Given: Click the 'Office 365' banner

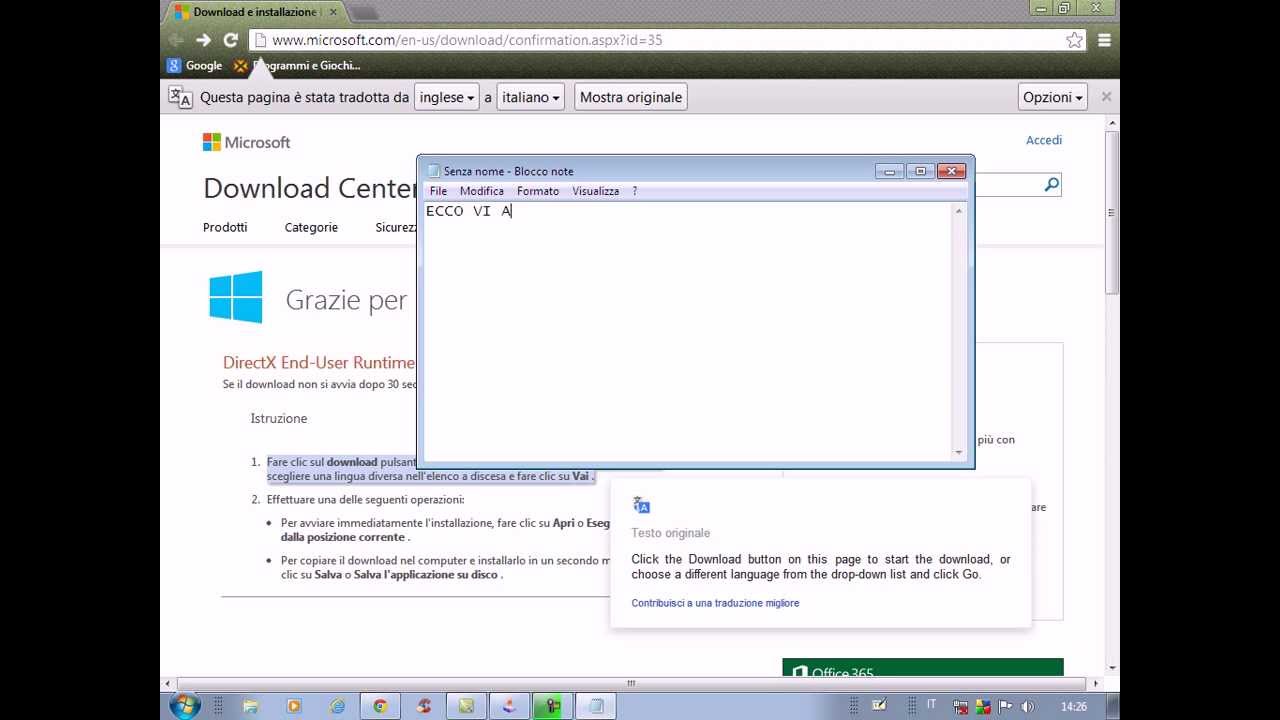Looking at the screenshot, I should [x=922, y=668].
